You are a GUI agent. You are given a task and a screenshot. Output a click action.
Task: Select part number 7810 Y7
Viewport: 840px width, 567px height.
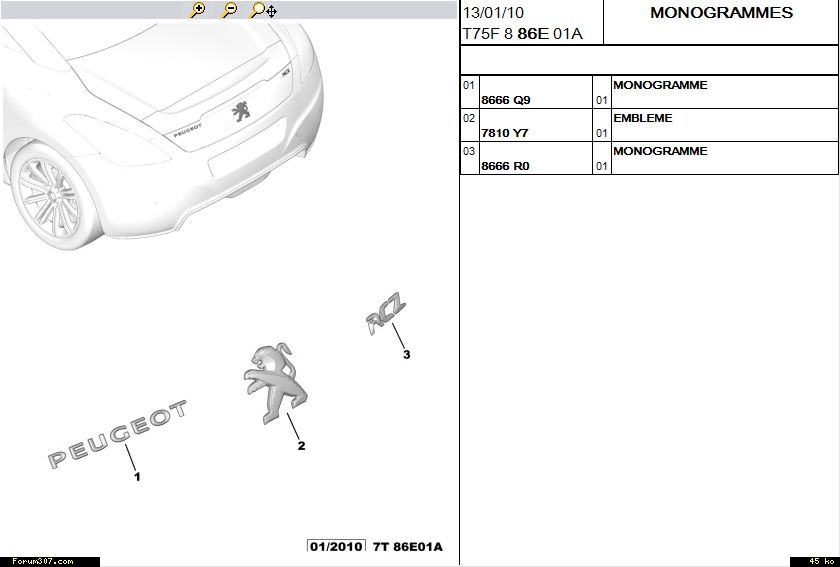(505, 133)
